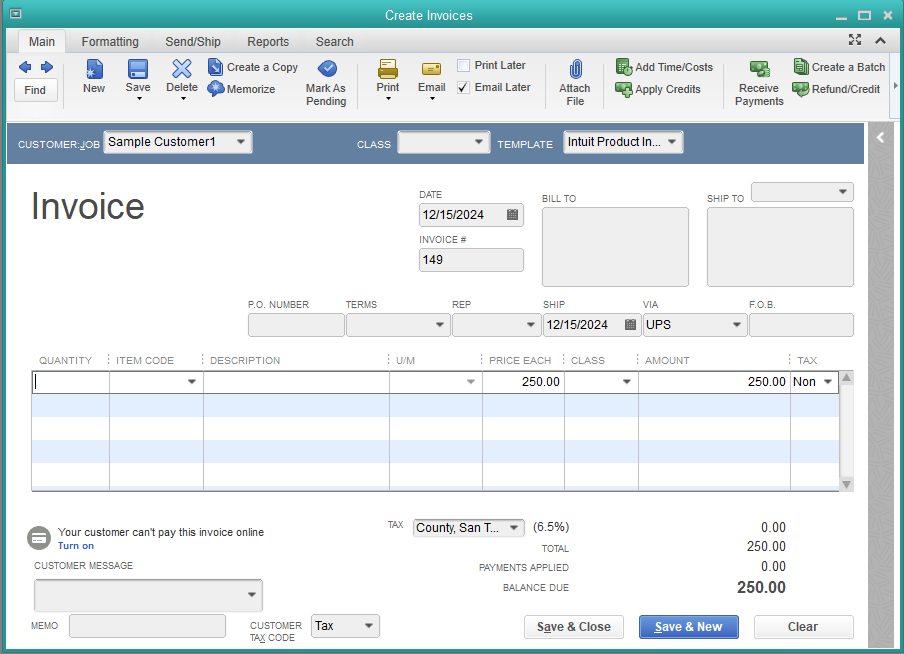Open the Search tab
Viewport: 904px width, 654px height.
click(x=334, y=42)
